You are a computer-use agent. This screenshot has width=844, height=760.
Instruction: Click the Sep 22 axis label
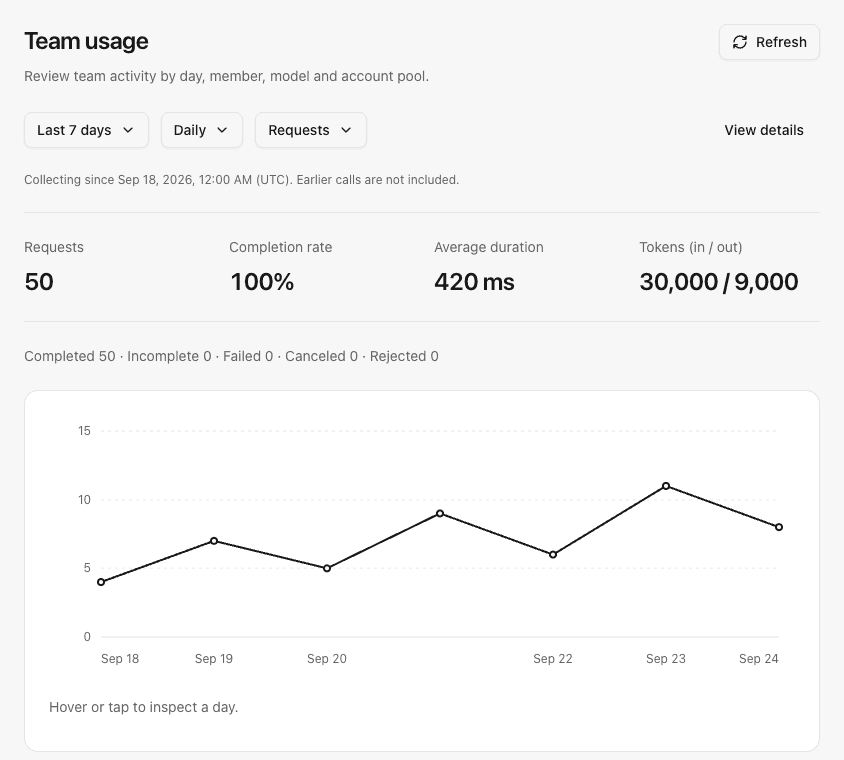pos(553,659)
